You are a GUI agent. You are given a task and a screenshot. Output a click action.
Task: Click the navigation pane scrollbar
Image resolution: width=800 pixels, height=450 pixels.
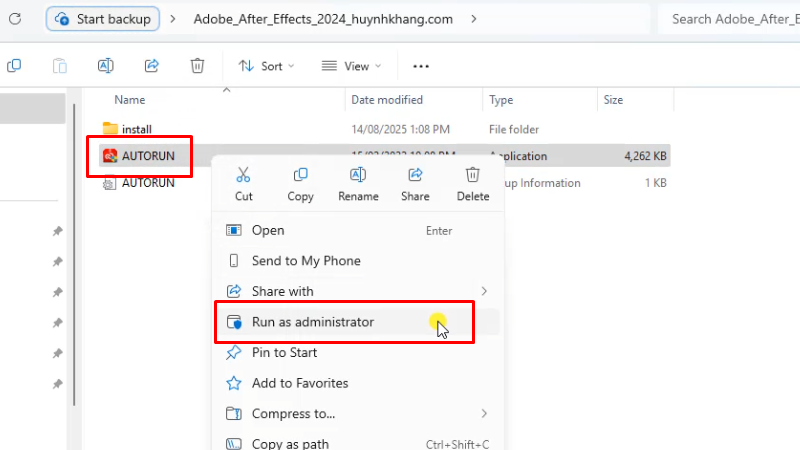[x=74, y=255]
